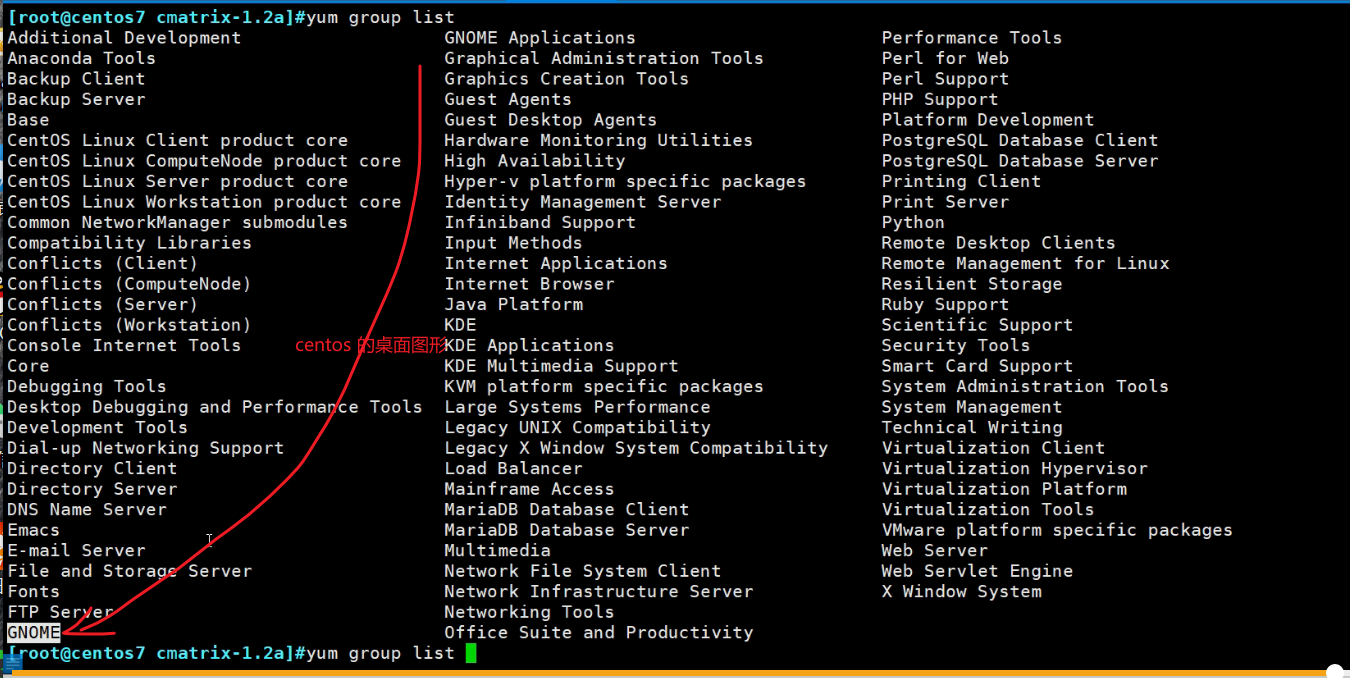Click 'X Window System' in the list
The image size is (1350, 678).
click(x=961, y=591)
